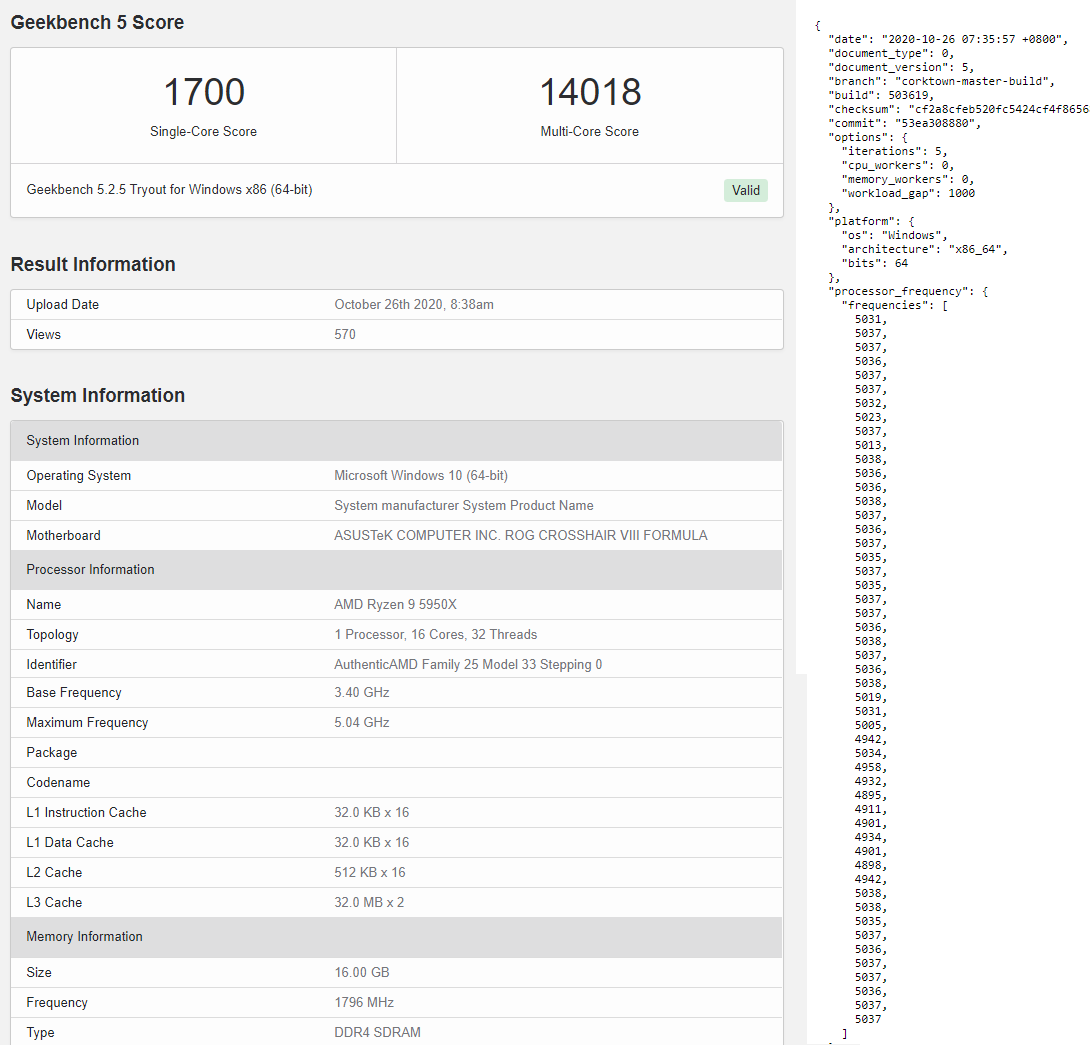Click the Views label
Image resolution: width=1090 pixels, height=1045 pixels.
(44, 334)
